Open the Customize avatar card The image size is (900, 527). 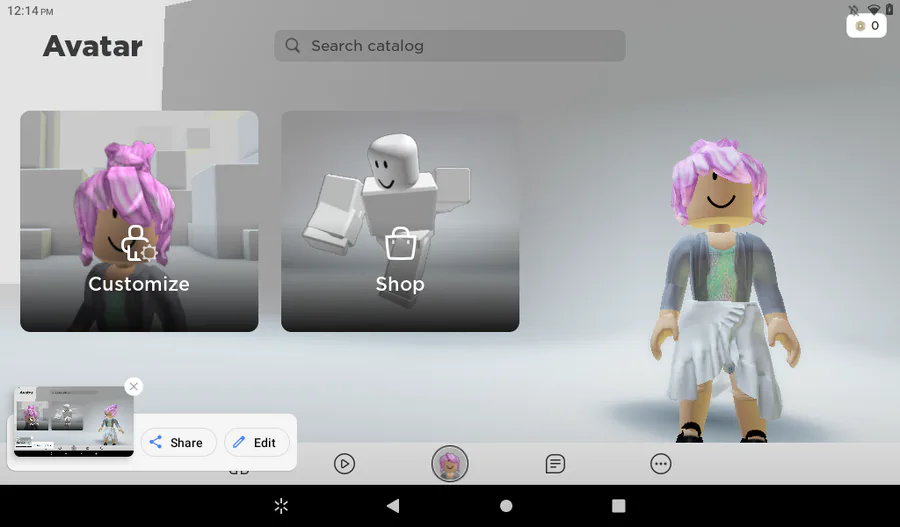coord(139,221)
